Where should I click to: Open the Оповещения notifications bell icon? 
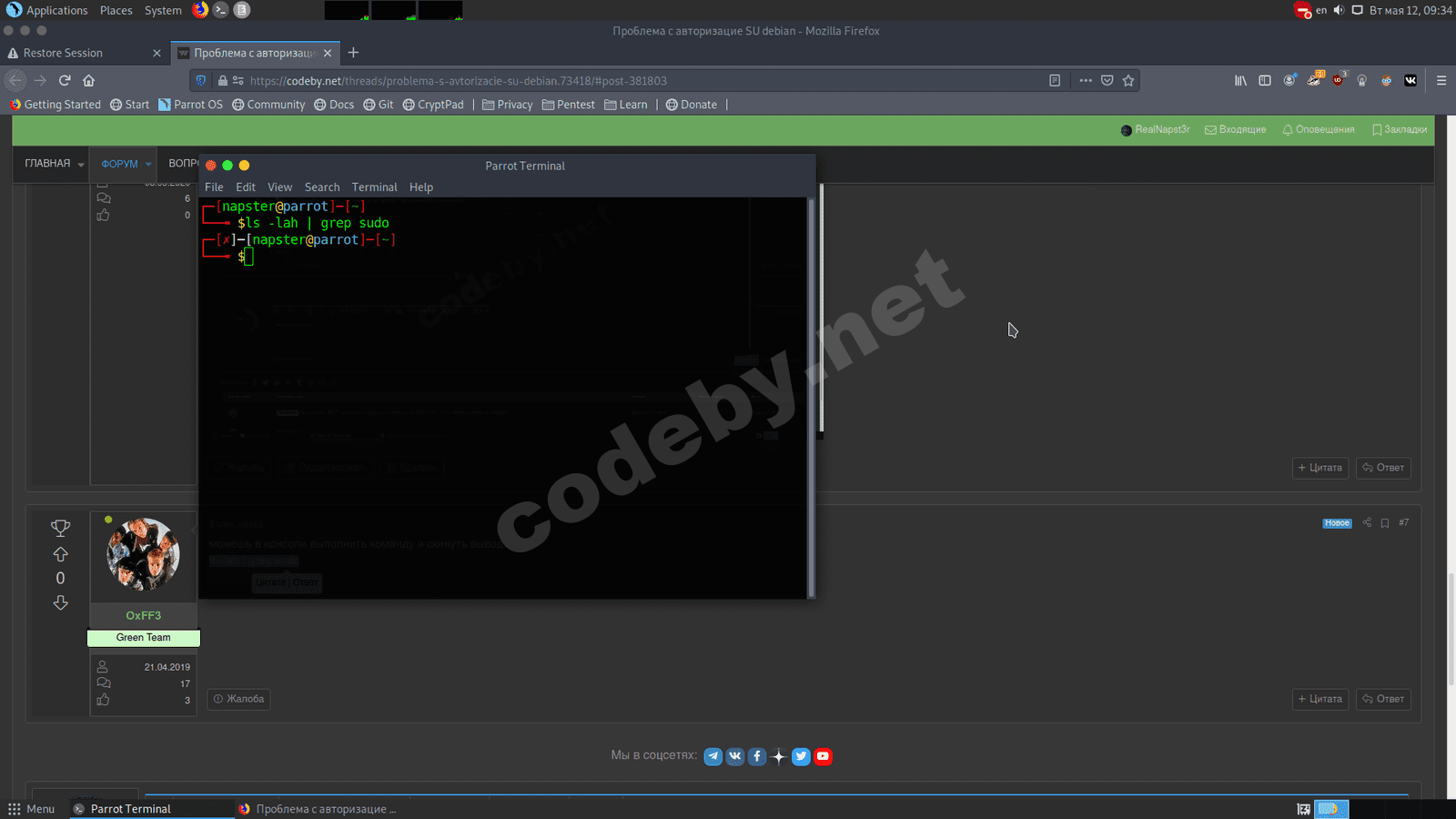point(1318,129)
